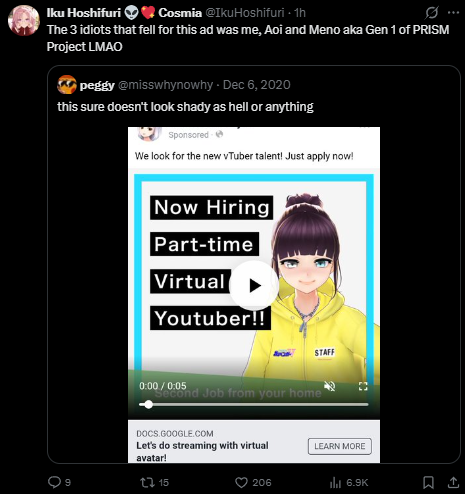The image size is (465, 494).
Task: Play the Now Hiring video
Action: click(254, 285)
